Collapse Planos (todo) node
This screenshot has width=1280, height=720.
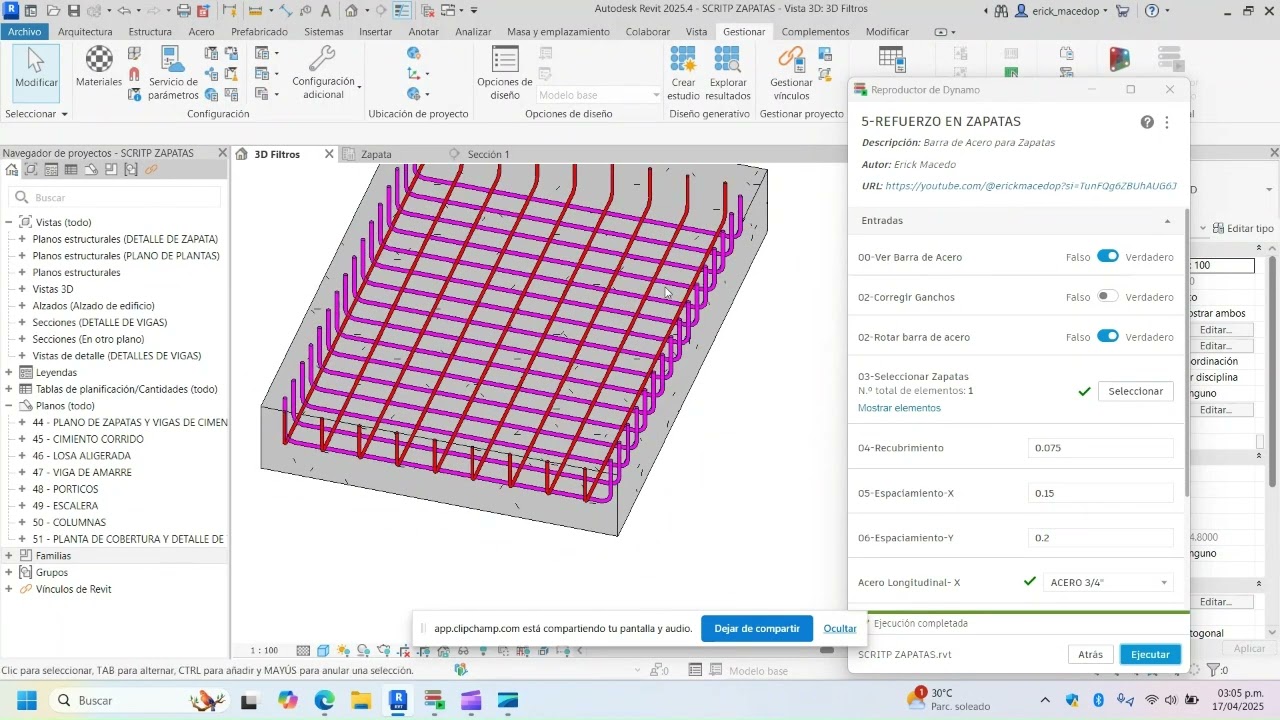9,406
